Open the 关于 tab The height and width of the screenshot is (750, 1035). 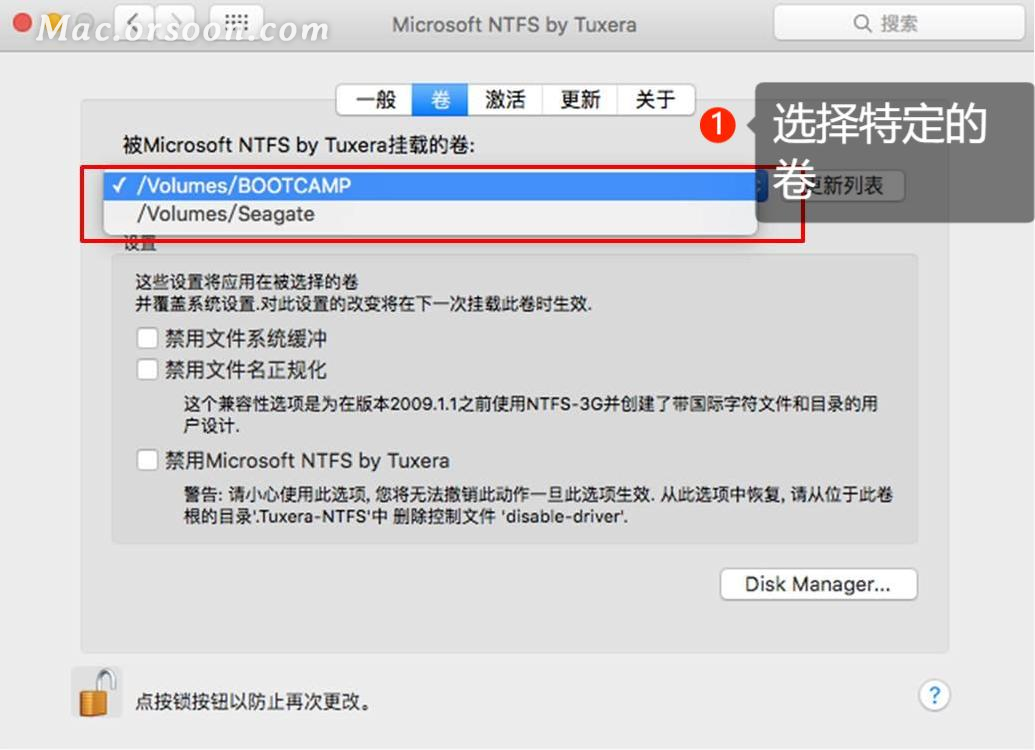pos(655,100)
